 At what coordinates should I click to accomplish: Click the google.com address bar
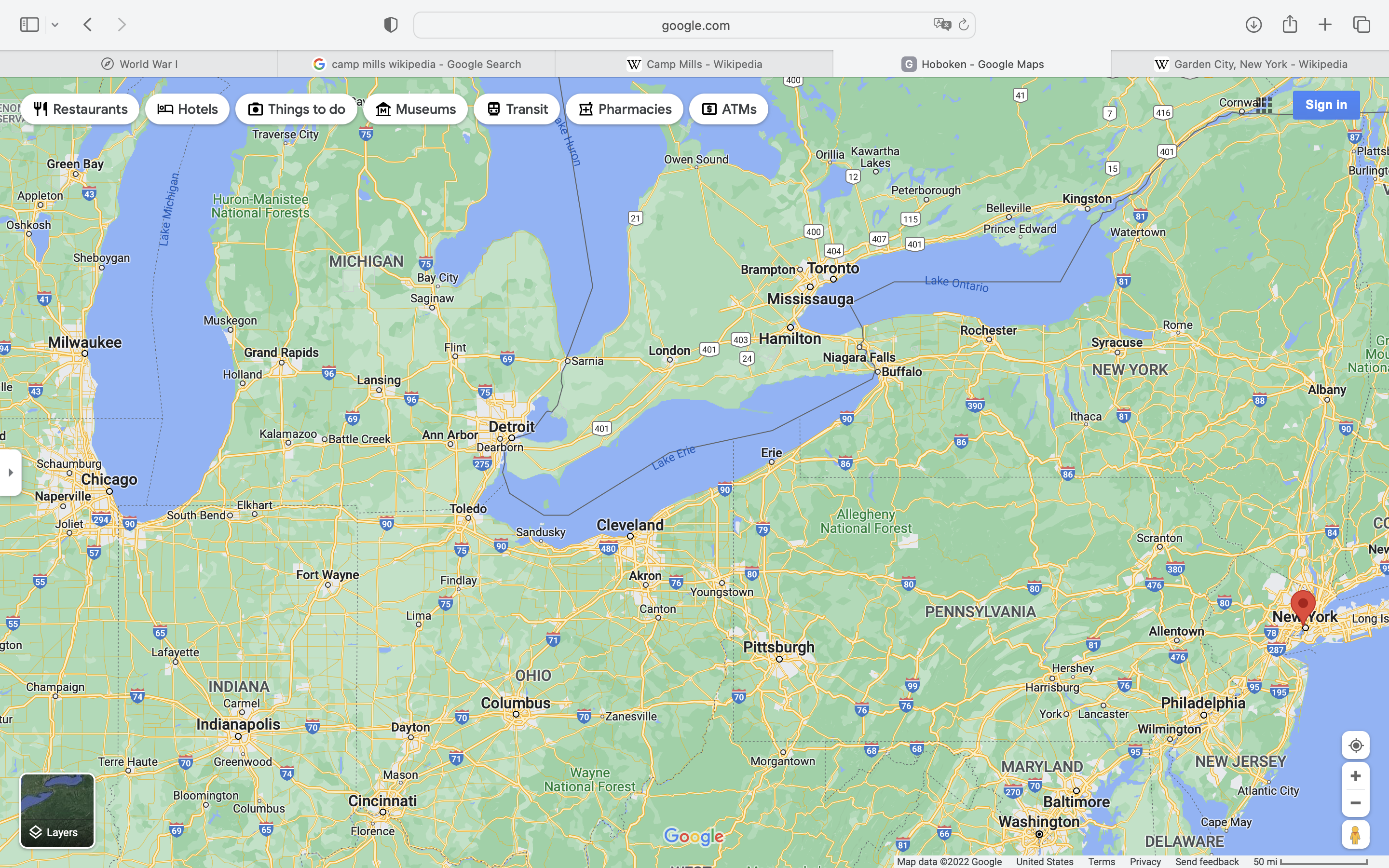point(694,25)
